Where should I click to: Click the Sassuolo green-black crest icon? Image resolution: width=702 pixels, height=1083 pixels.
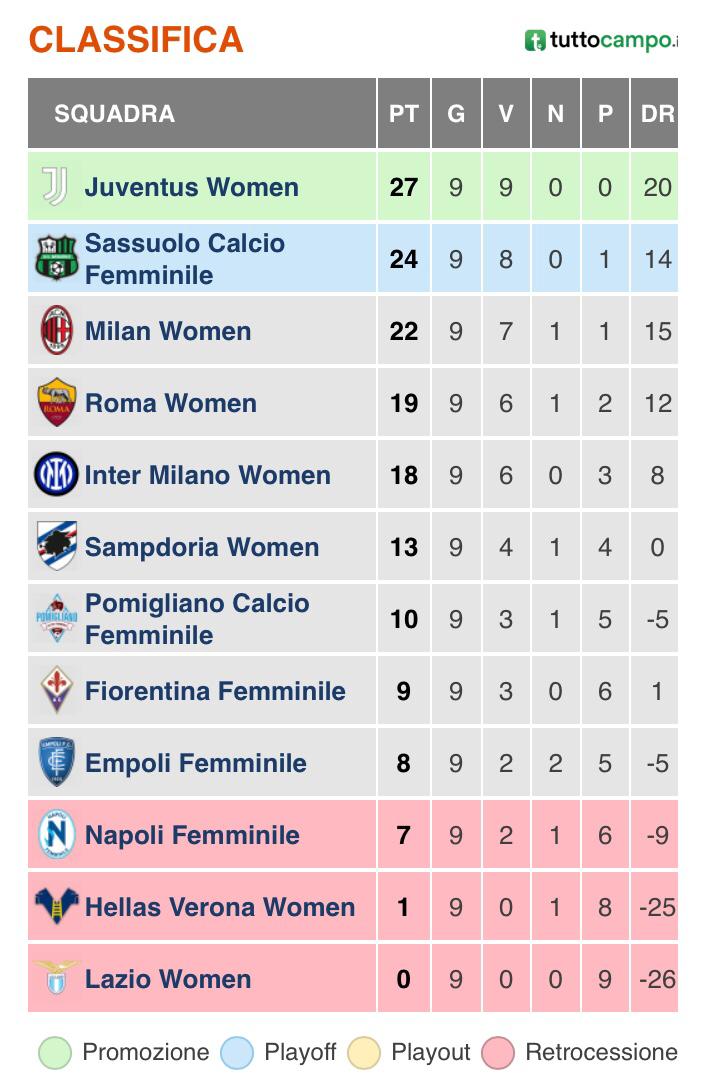(56, 258)
